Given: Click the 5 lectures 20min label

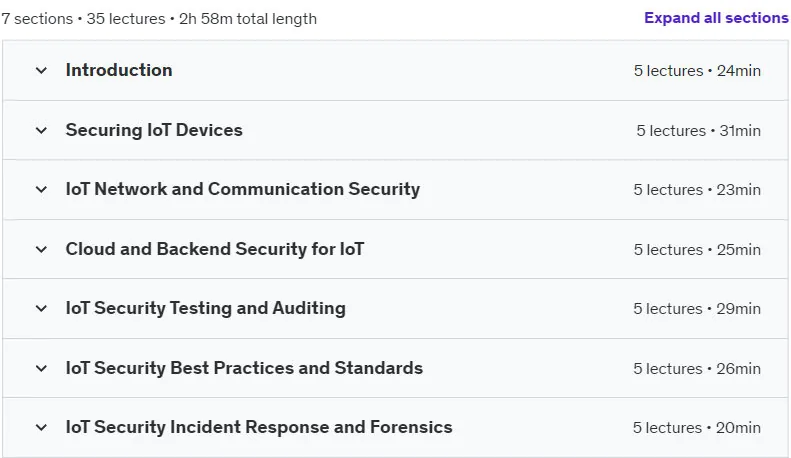Looking at the screenshot, I should [697, 428].
